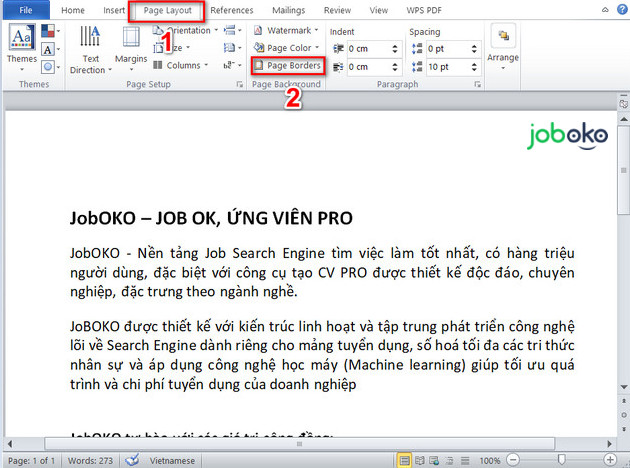Open the Paragraph dialog launcher
This screenshot has height=468, width=630.
point(477,84)
